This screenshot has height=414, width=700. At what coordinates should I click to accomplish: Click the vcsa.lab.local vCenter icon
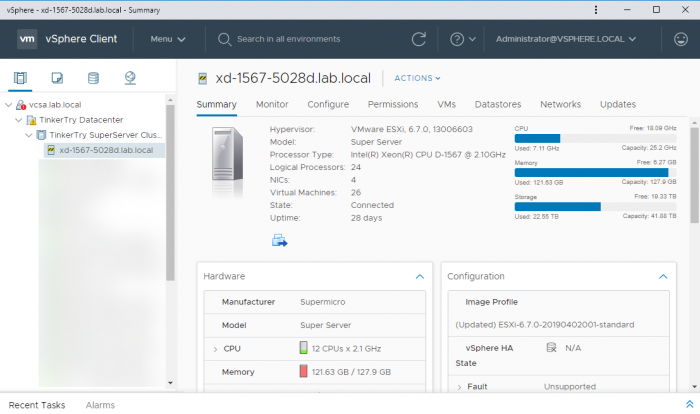pos(21,105)
